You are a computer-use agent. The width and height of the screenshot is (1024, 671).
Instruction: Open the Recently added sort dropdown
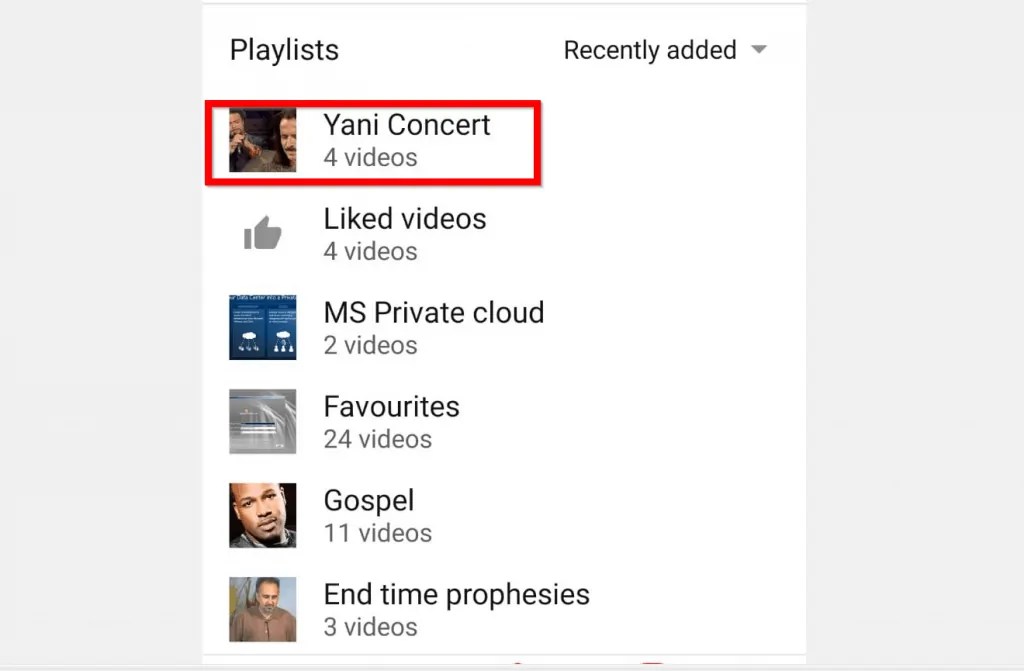coord(663,50)
